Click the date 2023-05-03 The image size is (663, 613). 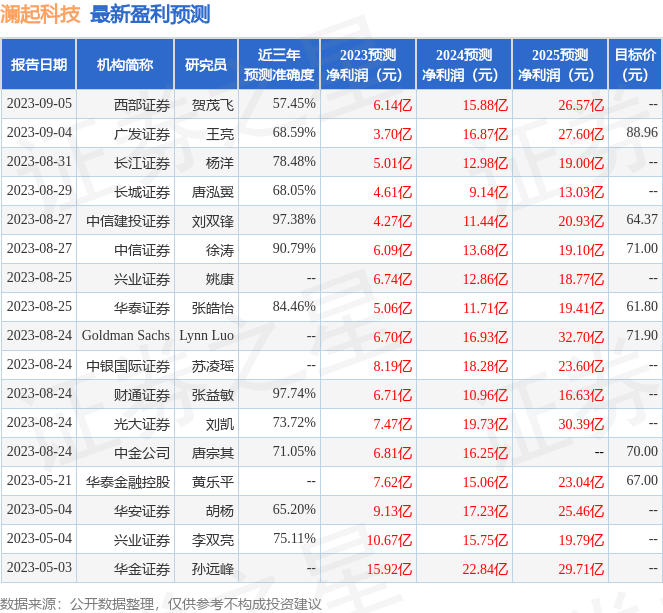pos(39,568)
